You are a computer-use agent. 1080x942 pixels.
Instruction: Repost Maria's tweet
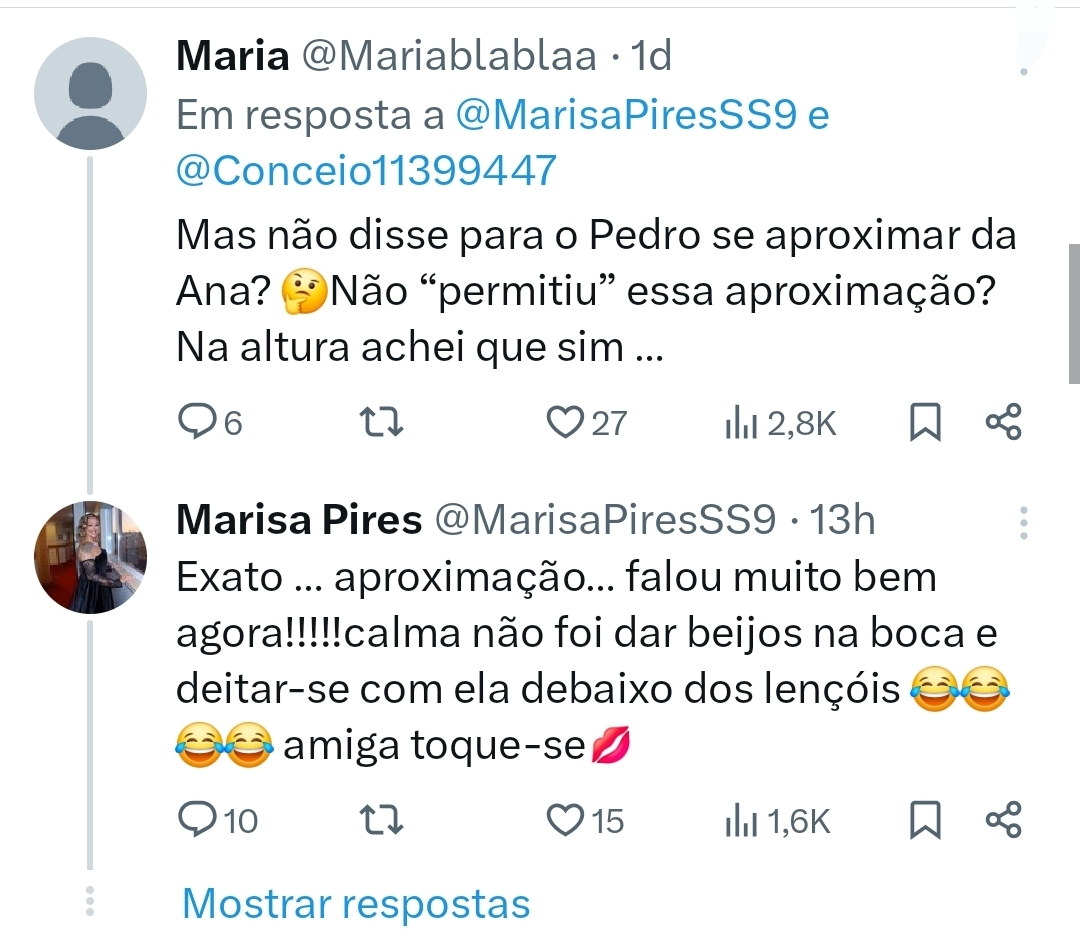381,421
